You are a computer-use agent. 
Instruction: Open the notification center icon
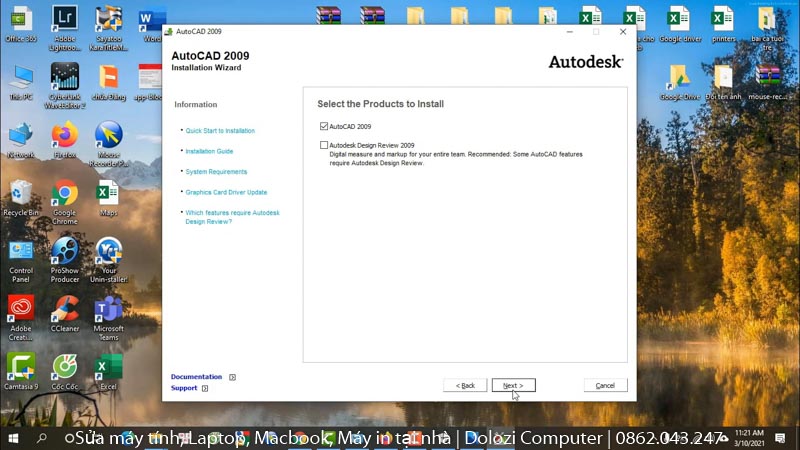coord(780,438)
